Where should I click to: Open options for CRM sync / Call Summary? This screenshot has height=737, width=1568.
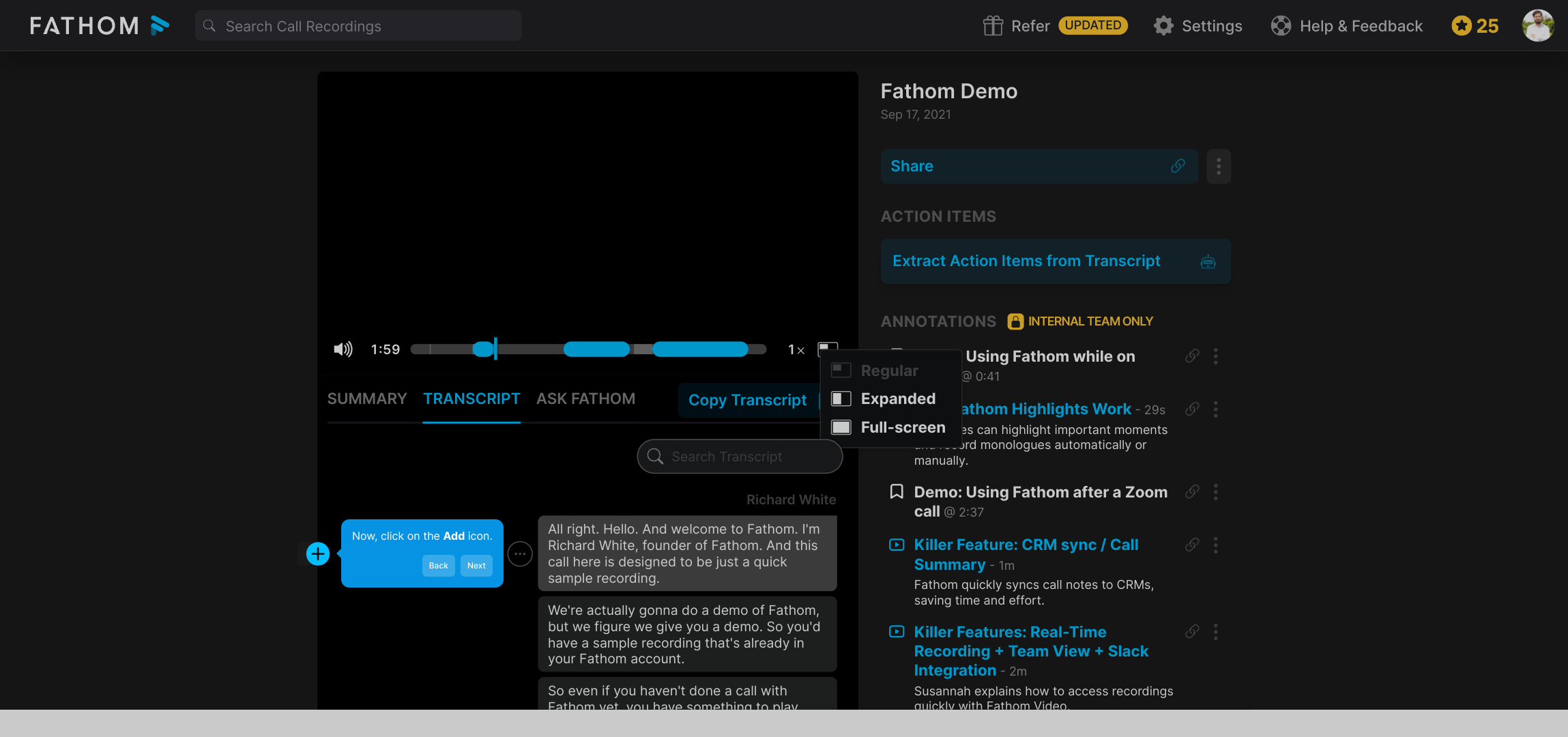coord(1215,545)
